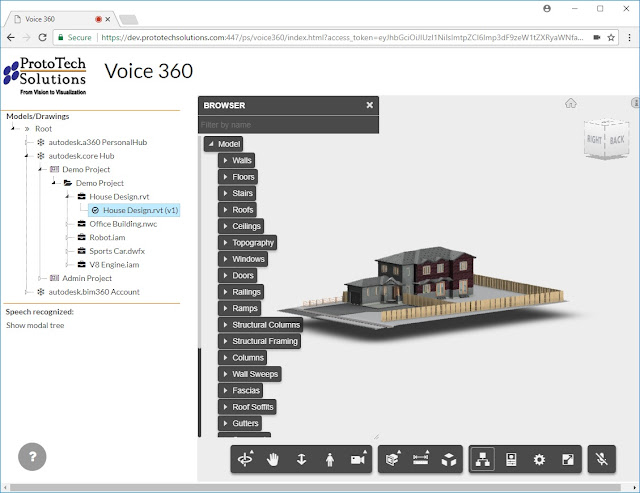Click the Root tree node

[43, 129]
